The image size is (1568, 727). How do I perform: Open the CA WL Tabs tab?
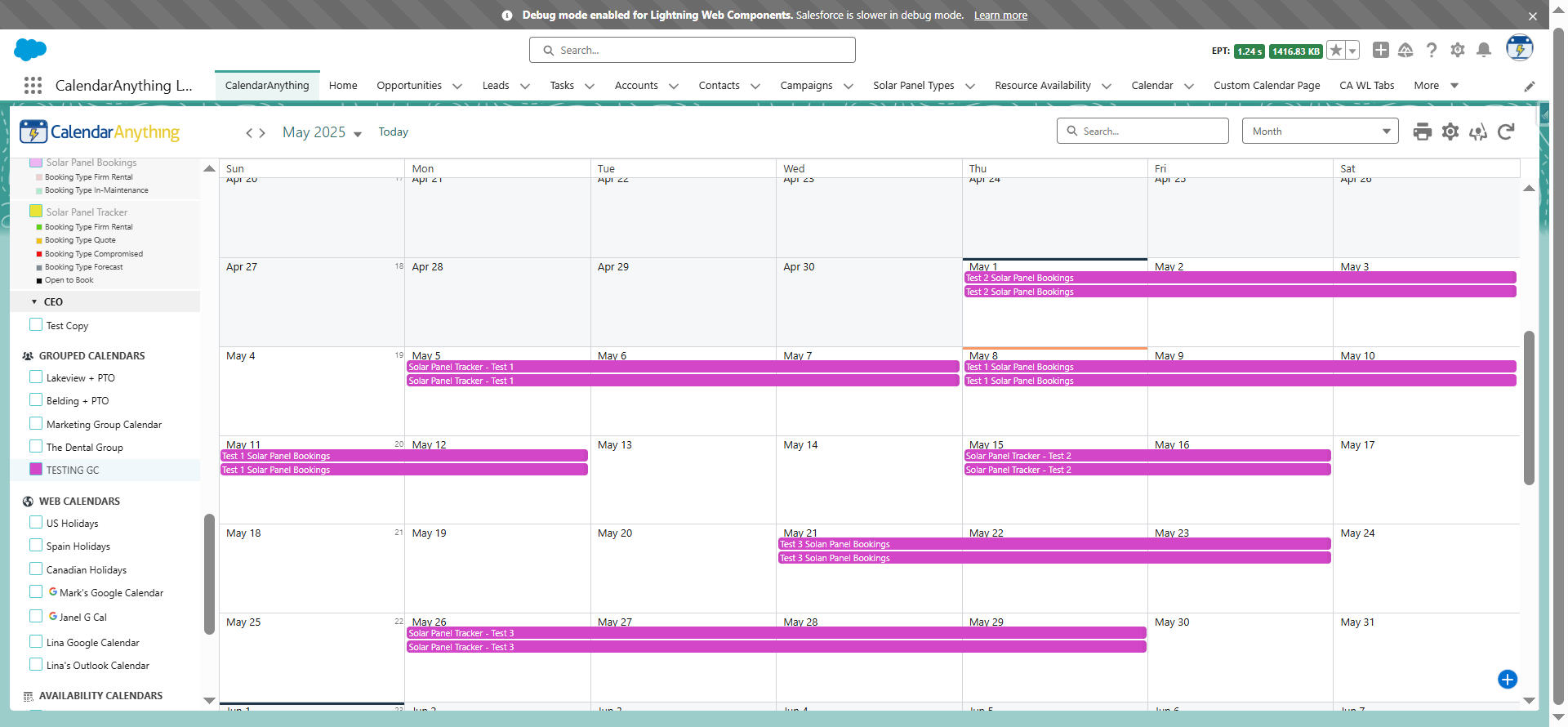click(1367, 86)
